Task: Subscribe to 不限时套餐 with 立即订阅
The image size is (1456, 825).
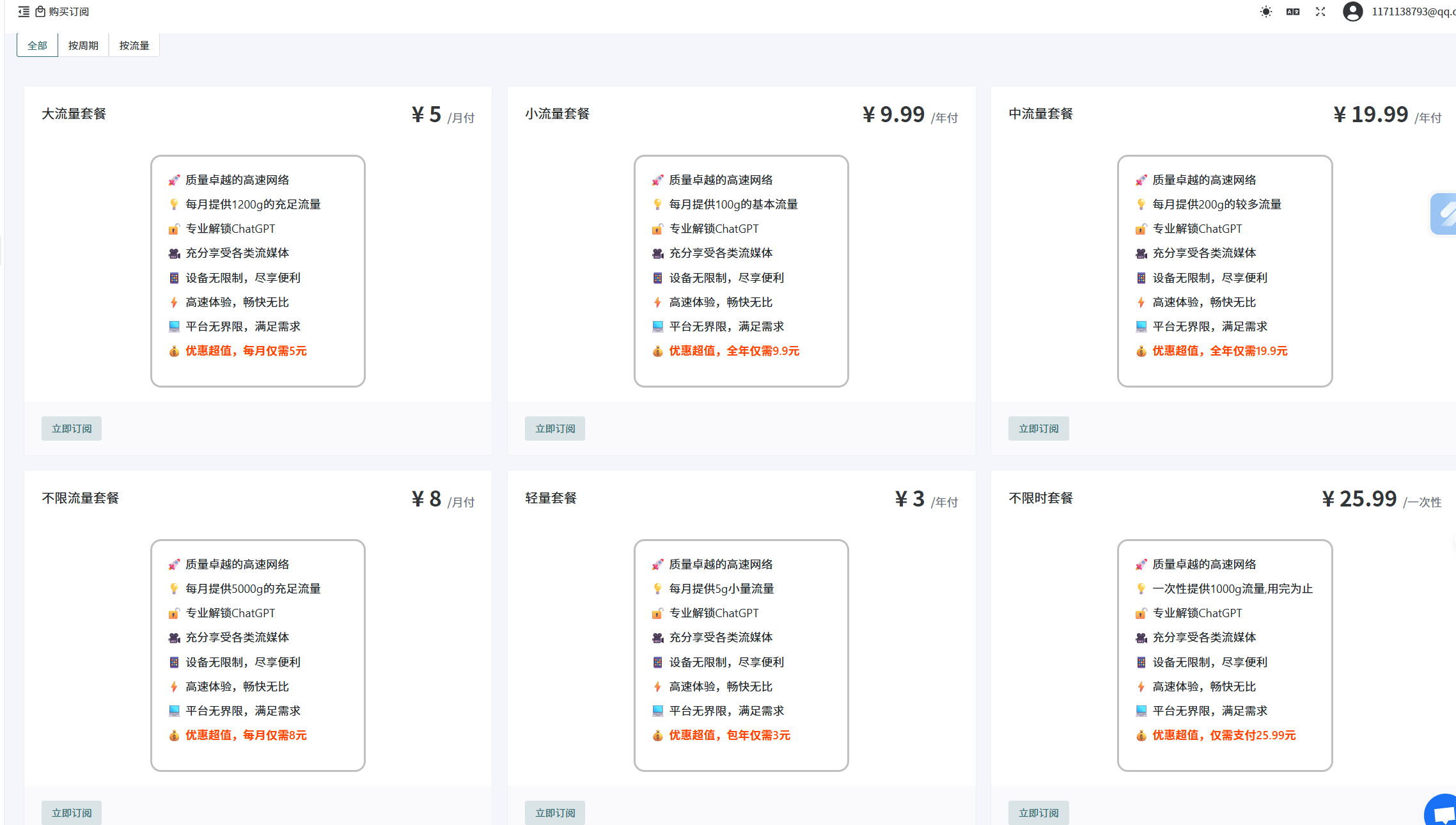Action: 1038,813
